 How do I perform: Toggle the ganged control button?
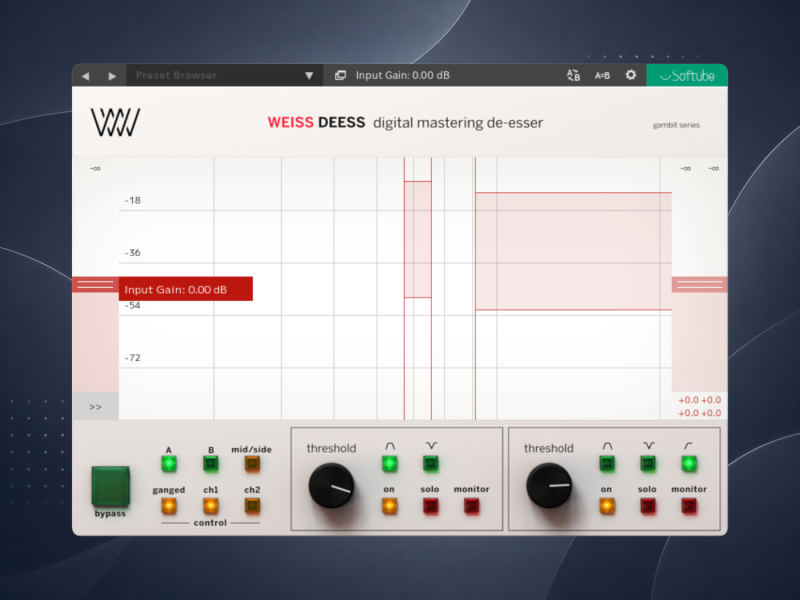[169, 506]
